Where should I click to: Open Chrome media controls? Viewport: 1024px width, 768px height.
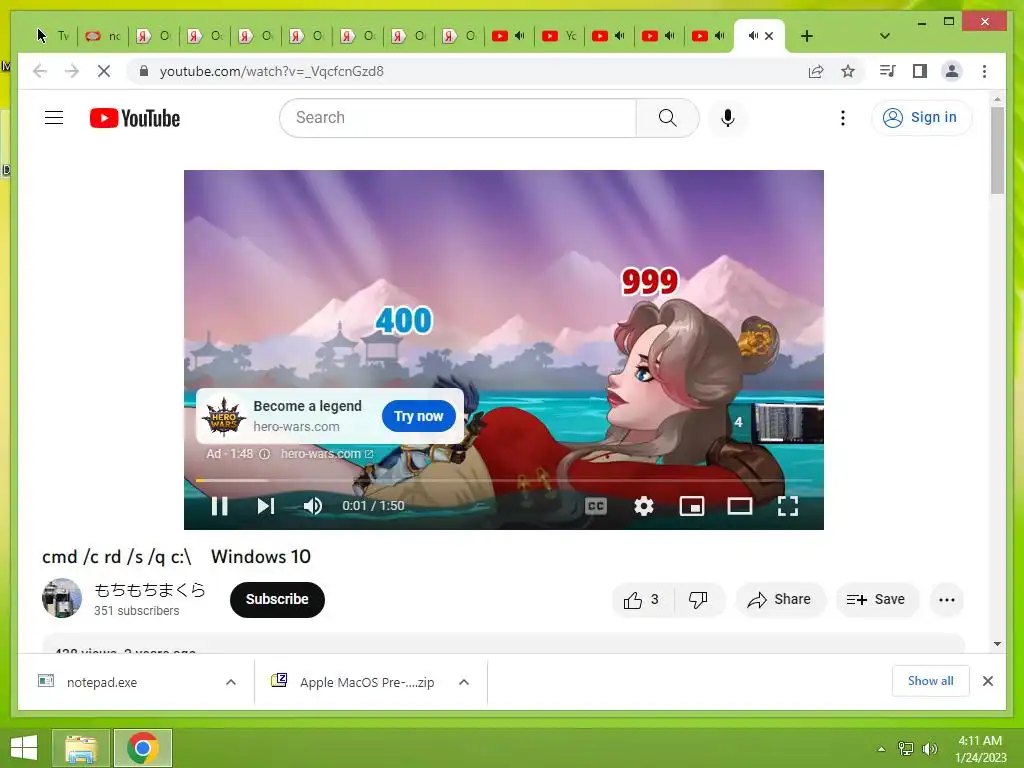coord(888,71)
